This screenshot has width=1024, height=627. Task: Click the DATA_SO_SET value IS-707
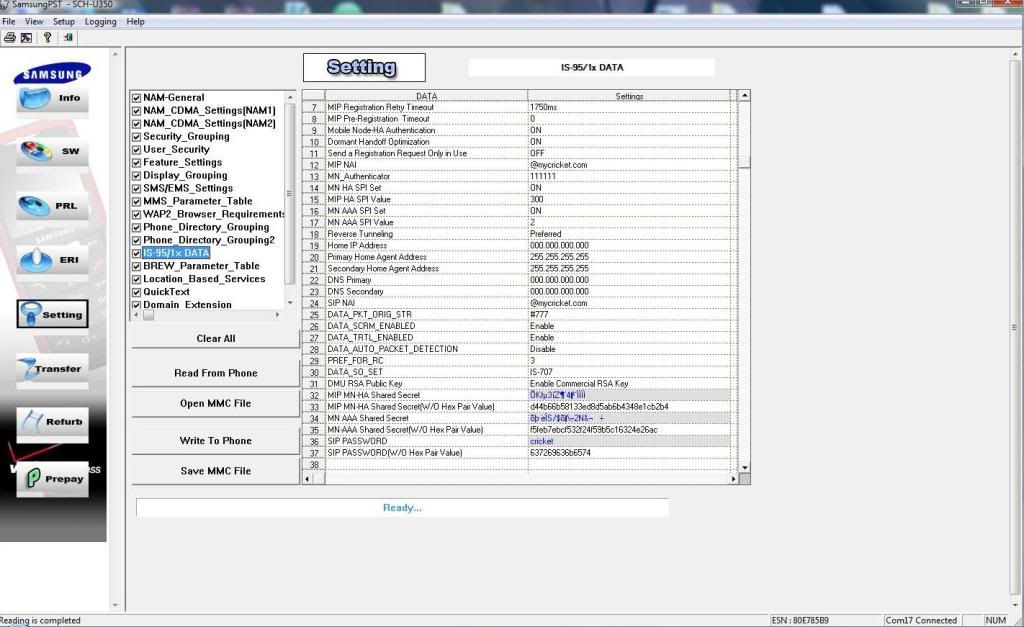tap(541, 372)
